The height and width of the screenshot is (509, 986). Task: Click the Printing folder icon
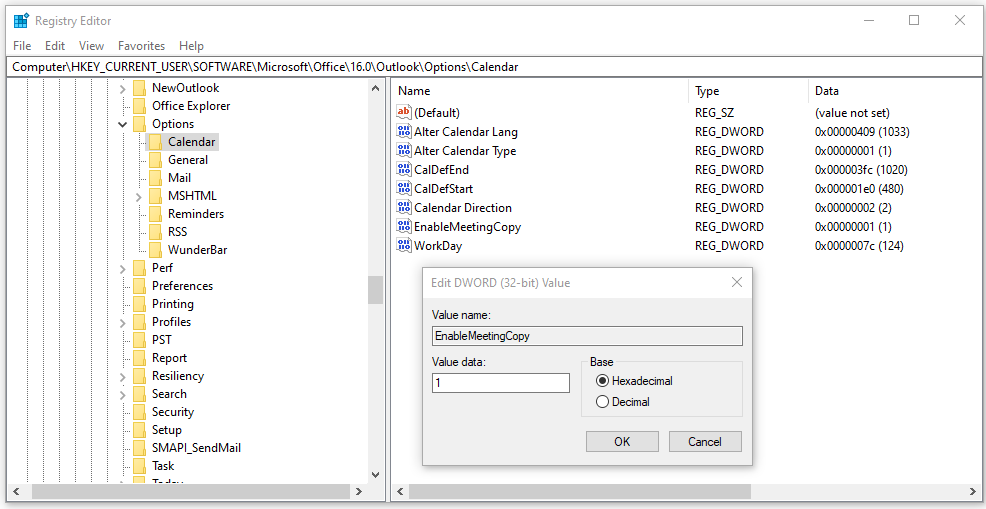pyautogui.click(x=140, y=304)
